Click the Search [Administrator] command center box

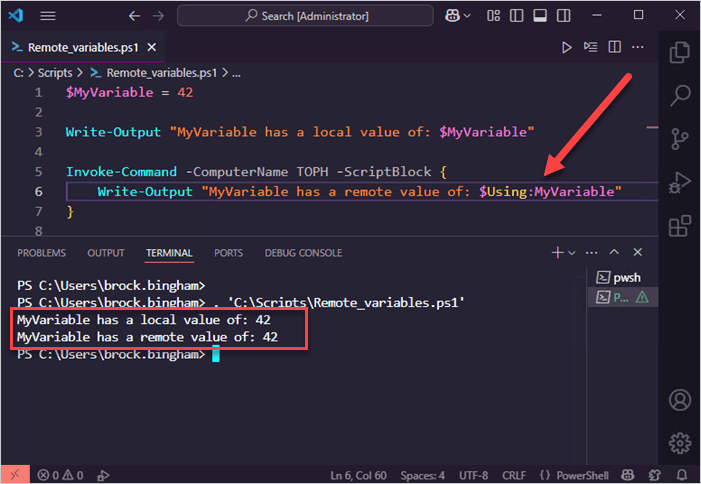[305, 16]
